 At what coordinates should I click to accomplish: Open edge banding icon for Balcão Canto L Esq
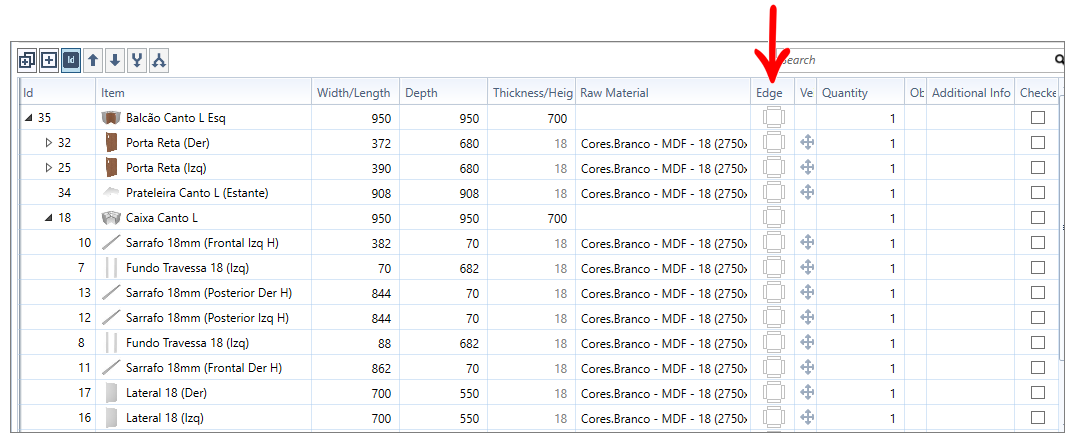tap(774, 118)
